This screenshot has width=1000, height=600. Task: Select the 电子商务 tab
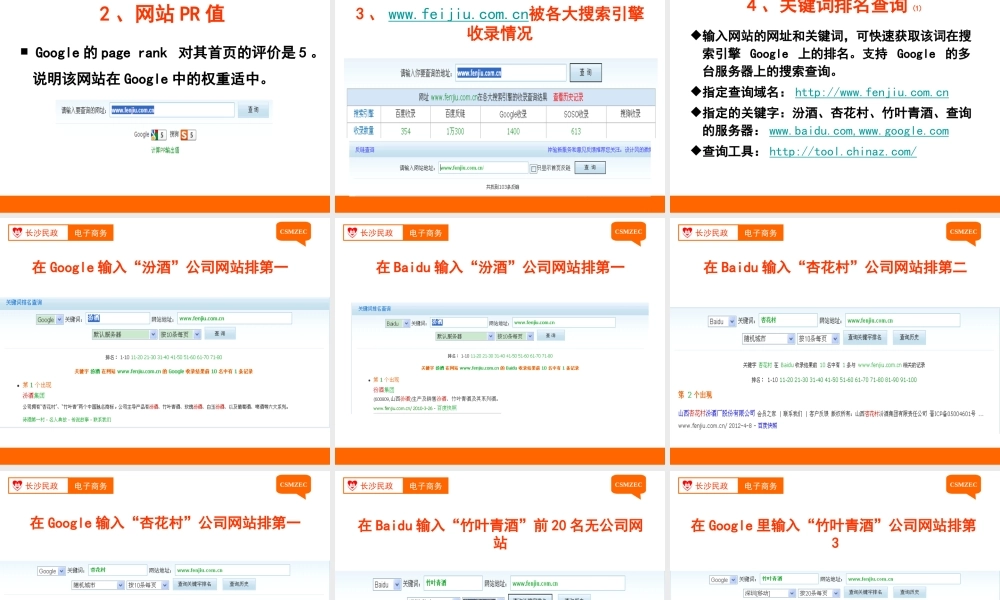[x=92, y=232]
